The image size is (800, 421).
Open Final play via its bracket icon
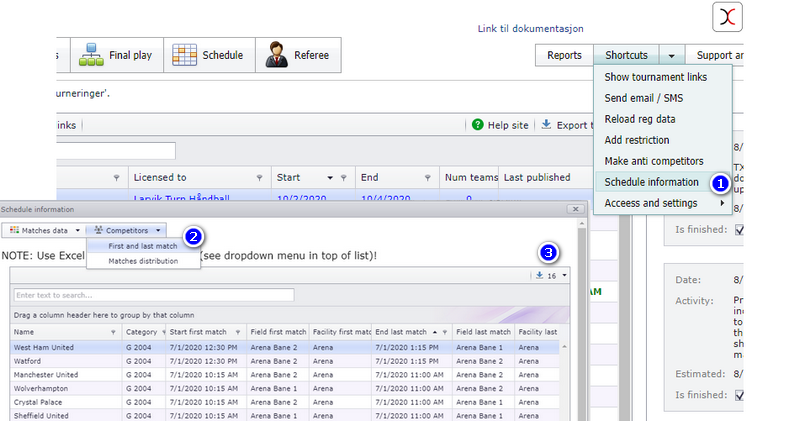[x=91, y=55]
